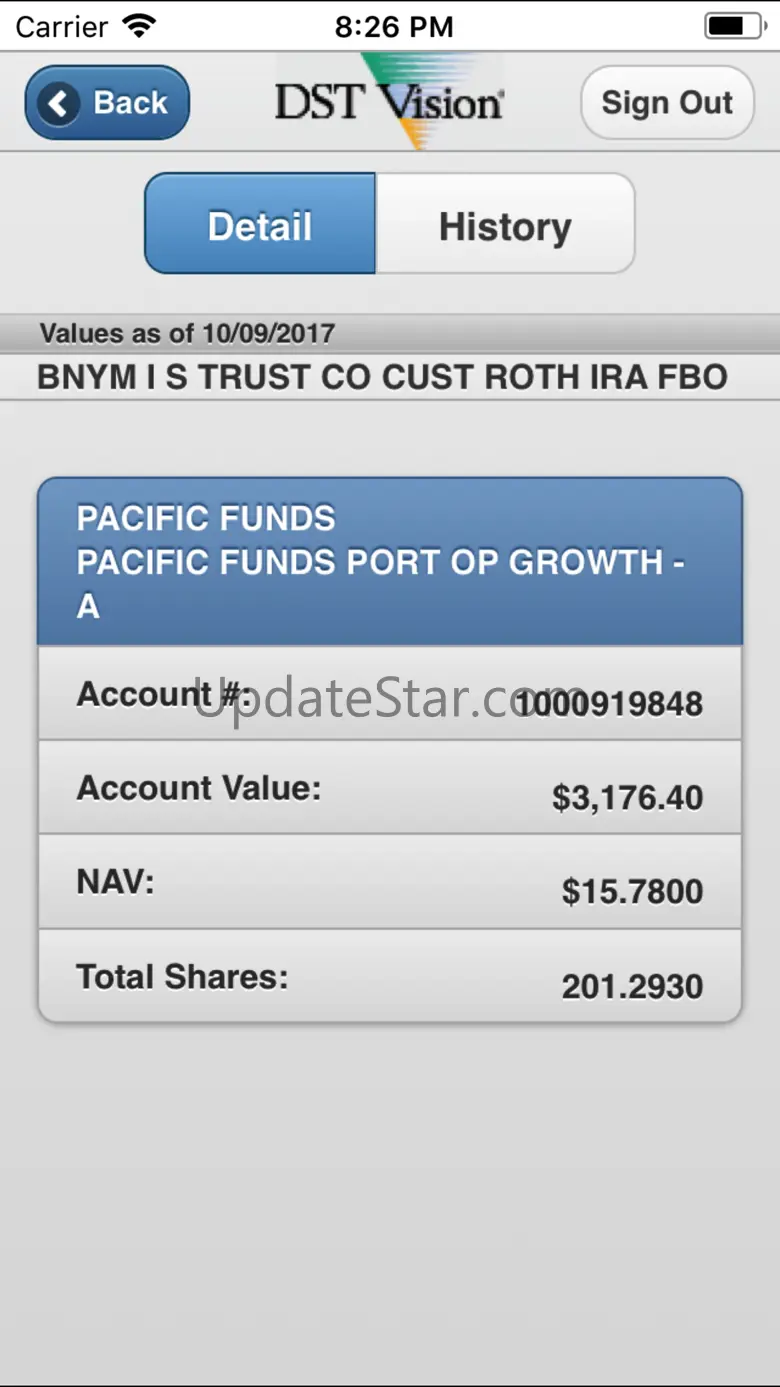Image resolution: width=780 pixels, height=1387 pixels.
Task: Tap the $3,176.40 value
Action: pos(628,798)
